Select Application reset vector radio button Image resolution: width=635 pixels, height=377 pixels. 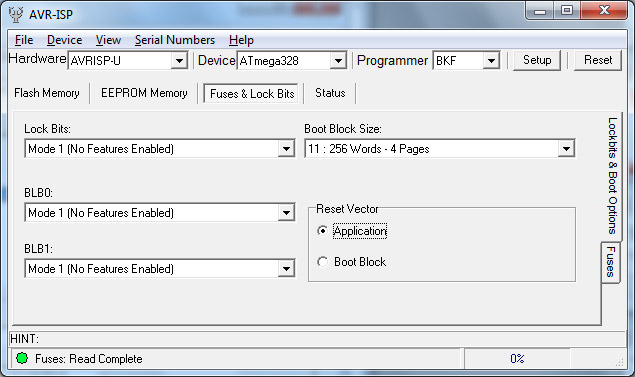(322, 231)
